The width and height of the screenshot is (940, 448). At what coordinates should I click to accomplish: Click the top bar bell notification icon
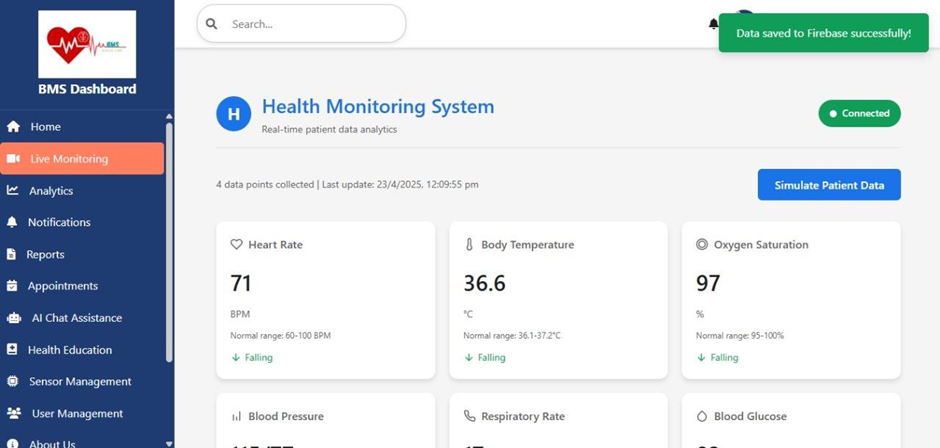coord(713,24)
